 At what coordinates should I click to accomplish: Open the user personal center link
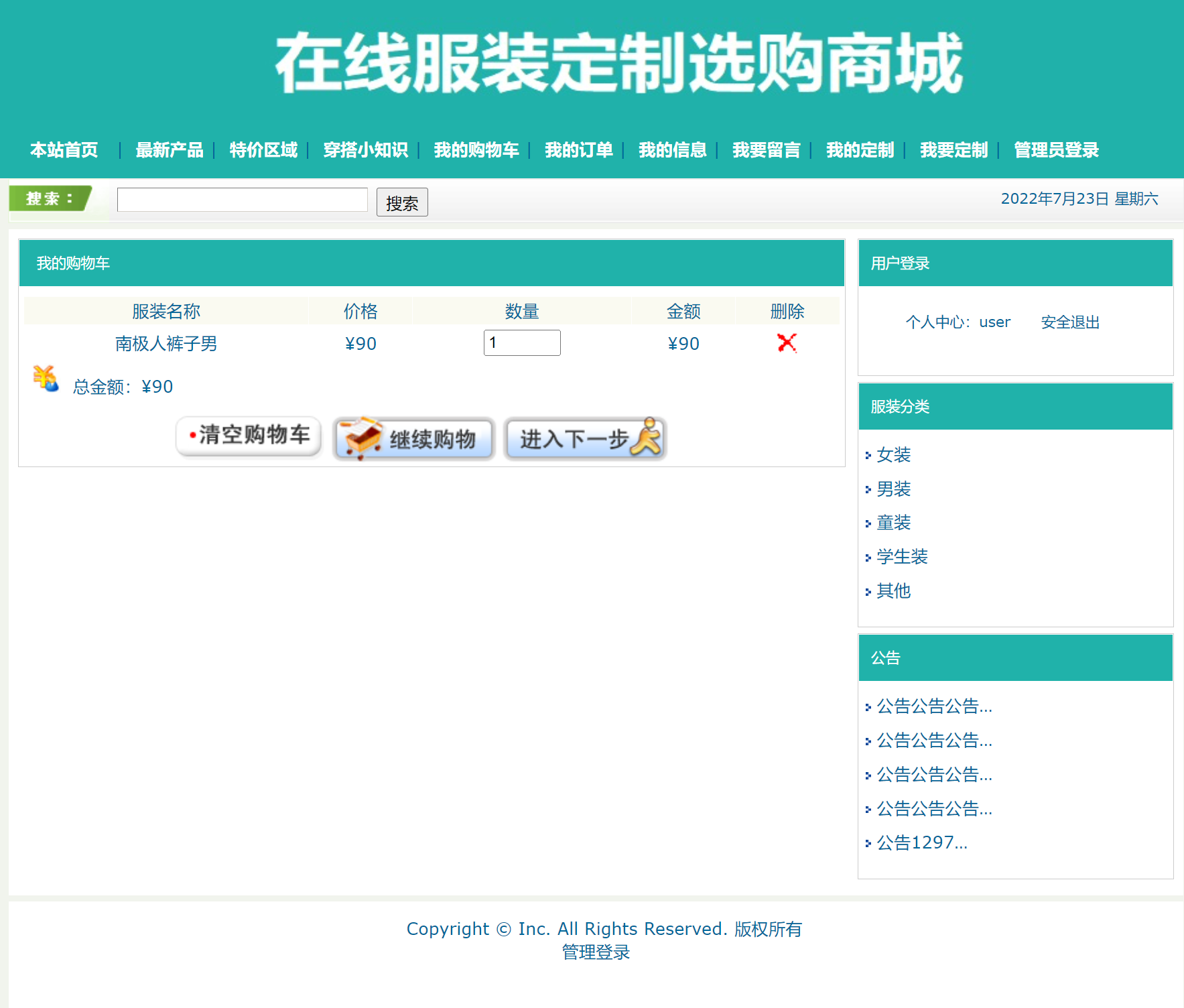(x=994, y=322)
